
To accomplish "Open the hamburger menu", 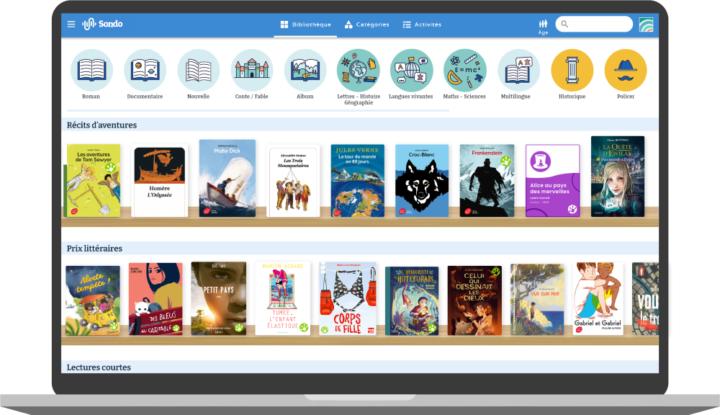I will coord(71,24).
